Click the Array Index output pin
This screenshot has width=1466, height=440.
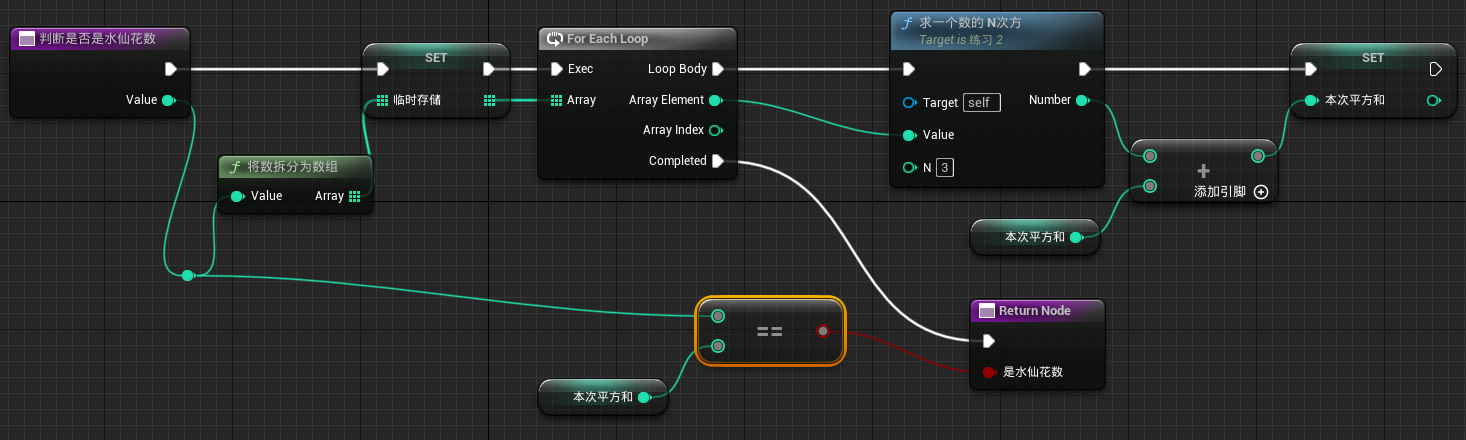[715, 131]
